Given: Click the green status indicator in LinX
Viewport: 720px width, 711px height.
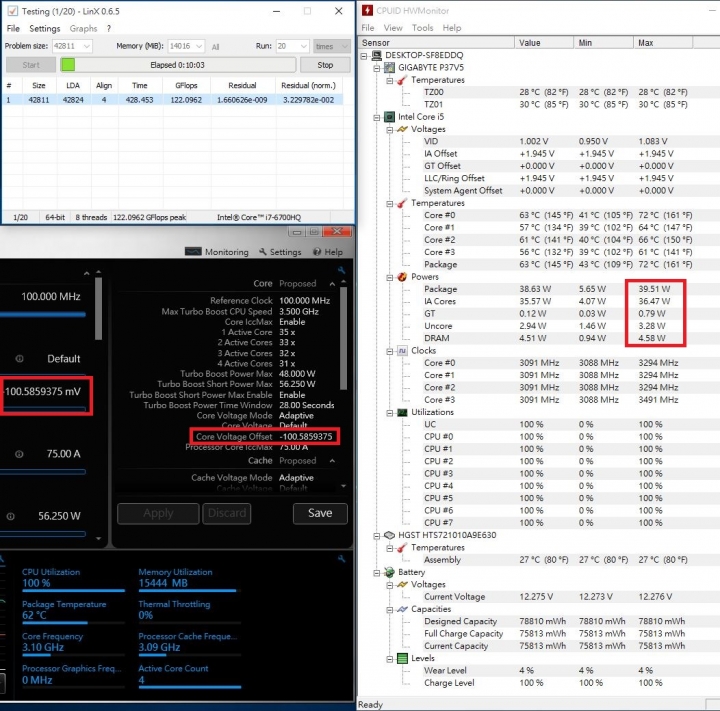Looking at the screenshot, I should point(68,65).
